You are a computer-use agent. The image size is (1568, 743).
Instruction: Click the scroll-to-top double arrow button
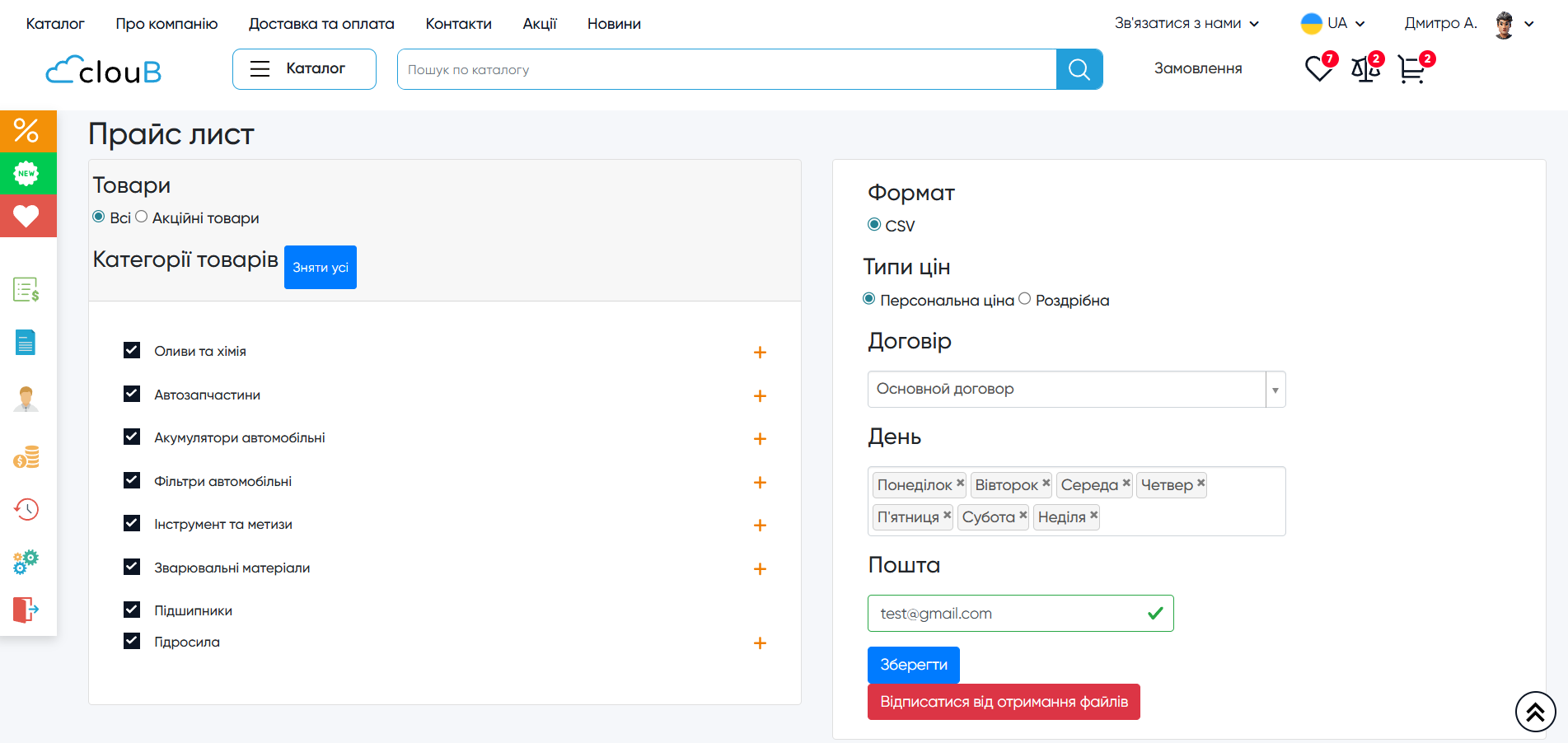pyautogui.click(x=1535, y=712)
